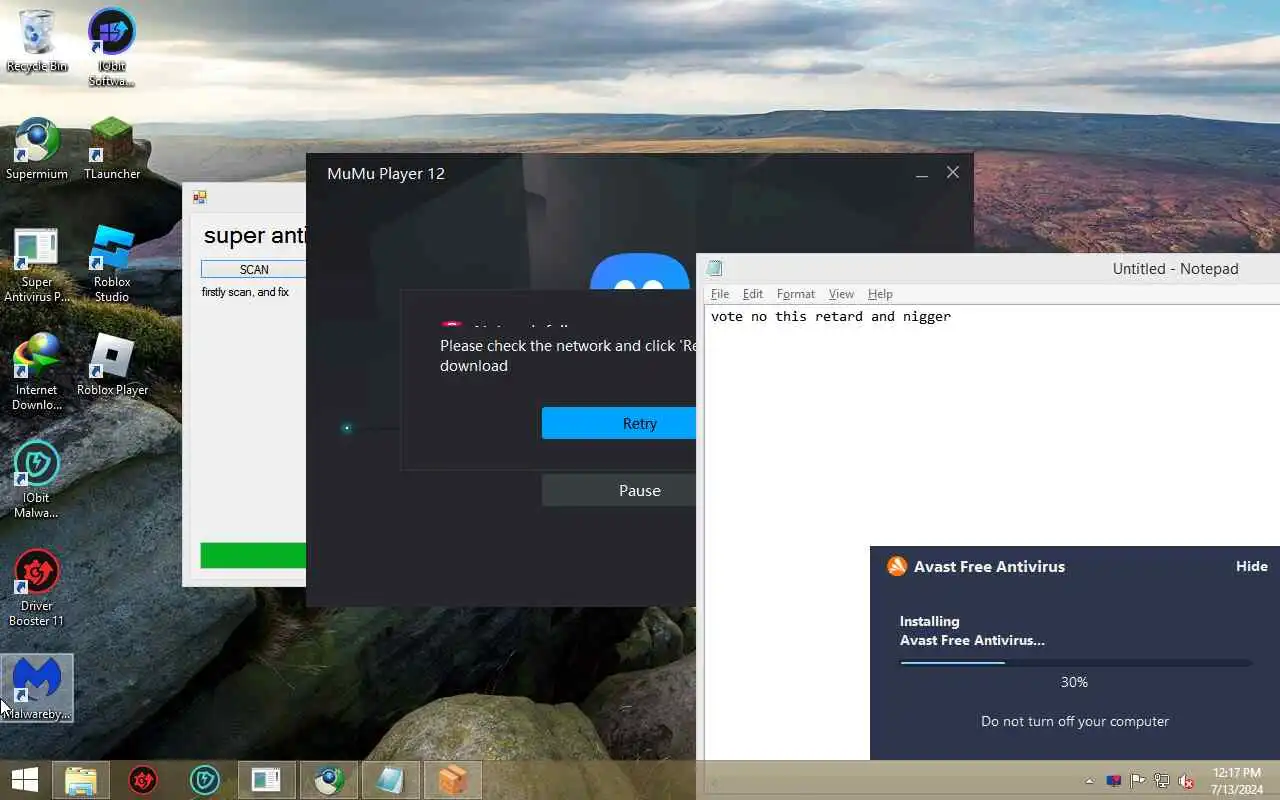Click the super antivirus window title icon
This screenshot has height=800, width=1280.
tap(200, 197)
